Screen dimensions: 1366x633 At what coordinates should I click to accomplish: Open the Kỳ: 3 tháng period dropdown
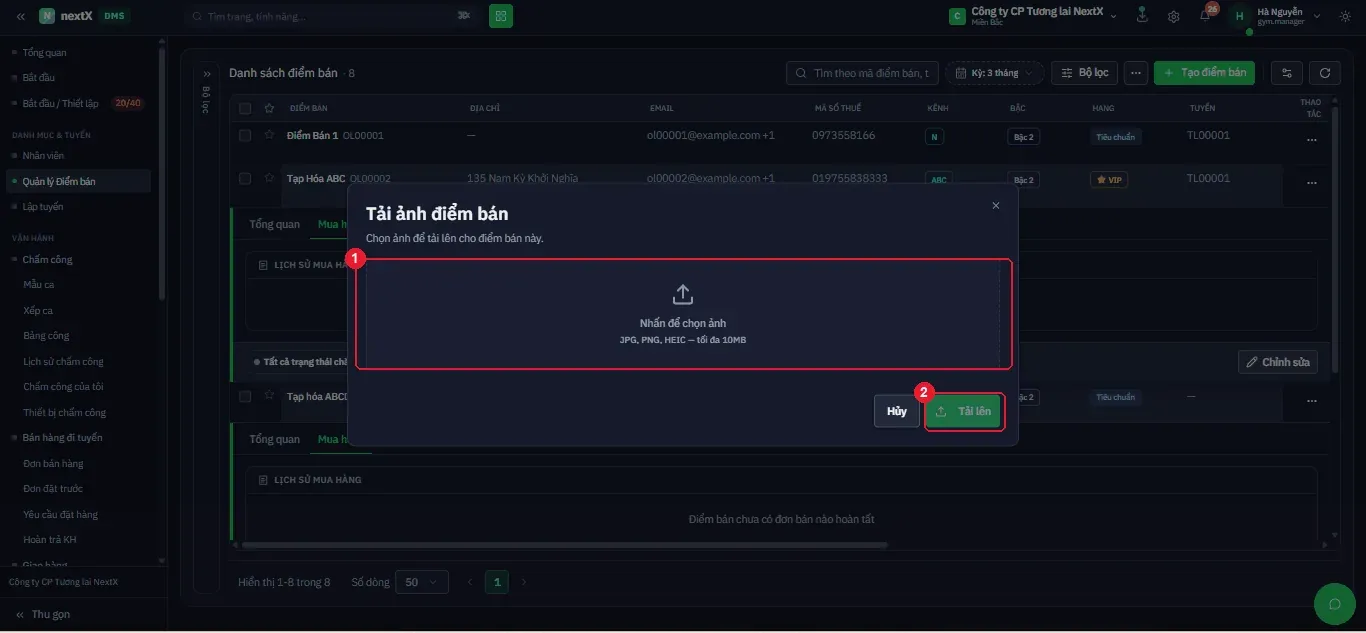pos(995,73)
